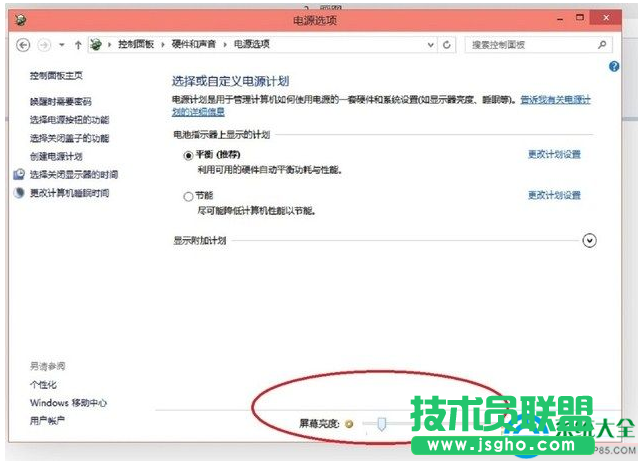638x461 pixels.
Task: Select the 电源选项 breadcrumb
Action: click(x=251, y=44)
